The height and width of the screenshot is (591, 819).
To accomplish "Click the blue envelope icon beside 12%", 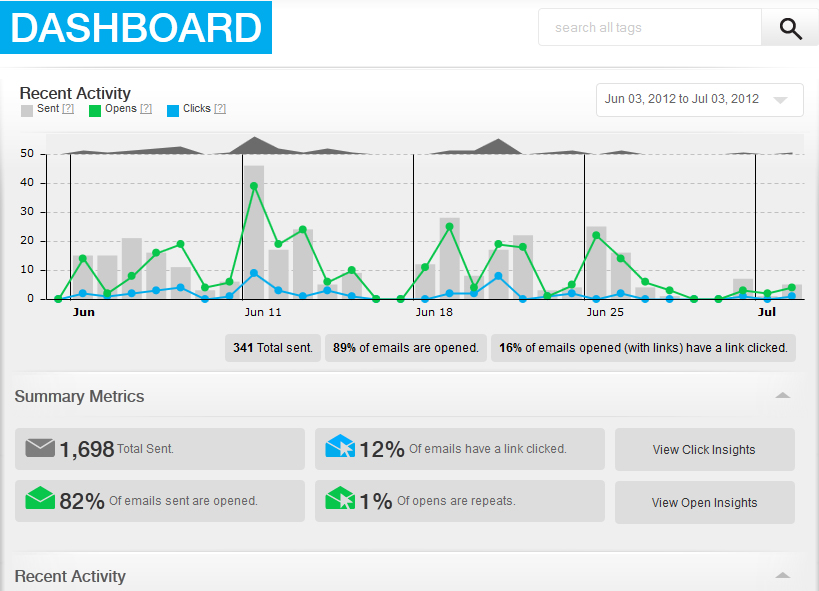I will [340, 448].
